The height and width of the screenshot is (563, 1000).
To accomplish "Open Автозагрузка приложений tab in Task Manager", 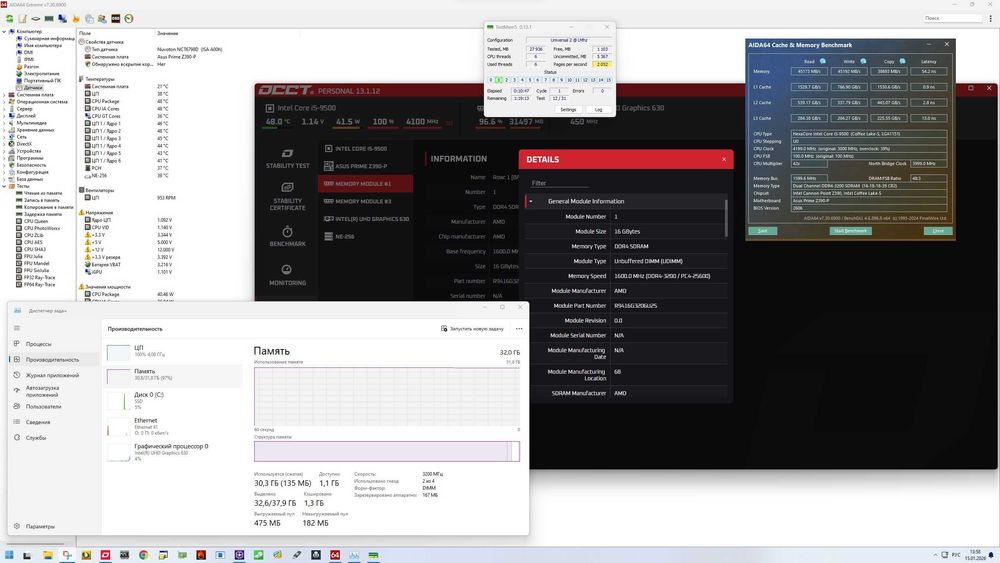I will click(53, 391).
